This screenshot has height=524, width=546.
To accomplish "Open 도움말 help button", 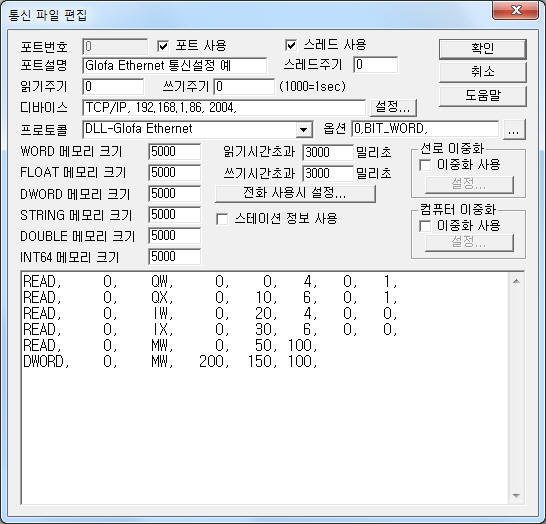I will pos(482,95).
